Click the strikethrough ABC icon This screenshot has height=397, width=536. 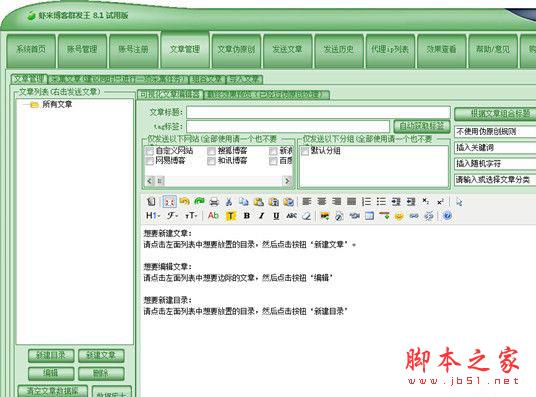click(x=291, y=216)
